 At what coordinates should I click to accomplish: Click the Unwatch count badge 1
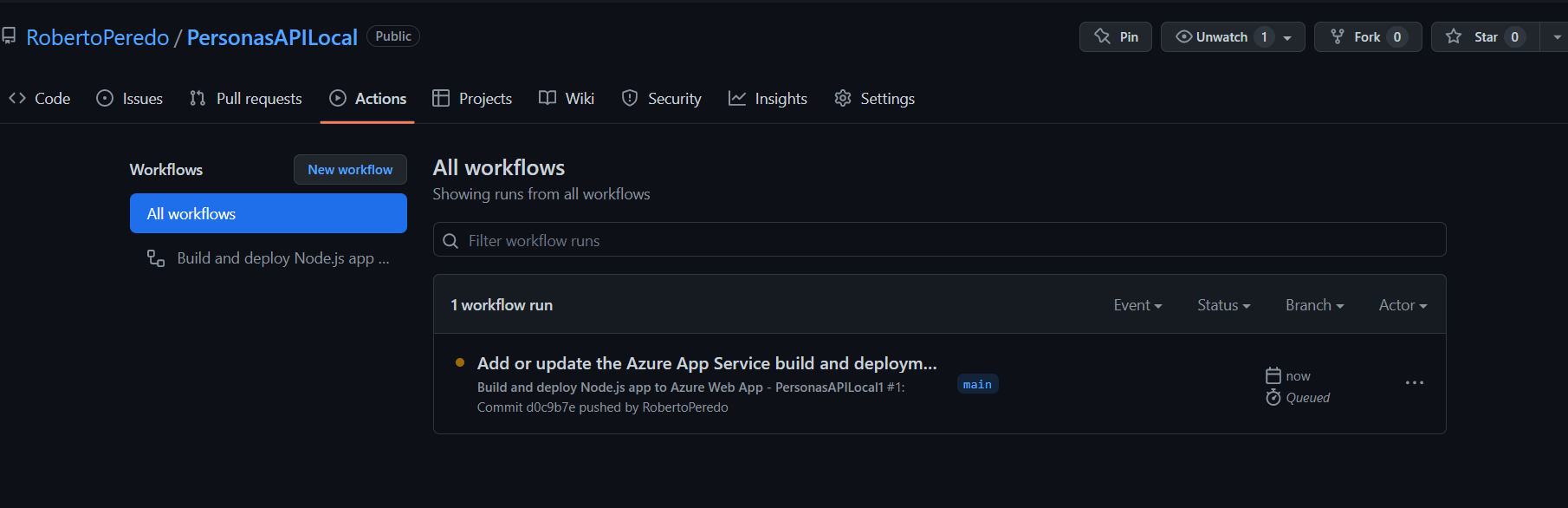tap(1264, 37)
